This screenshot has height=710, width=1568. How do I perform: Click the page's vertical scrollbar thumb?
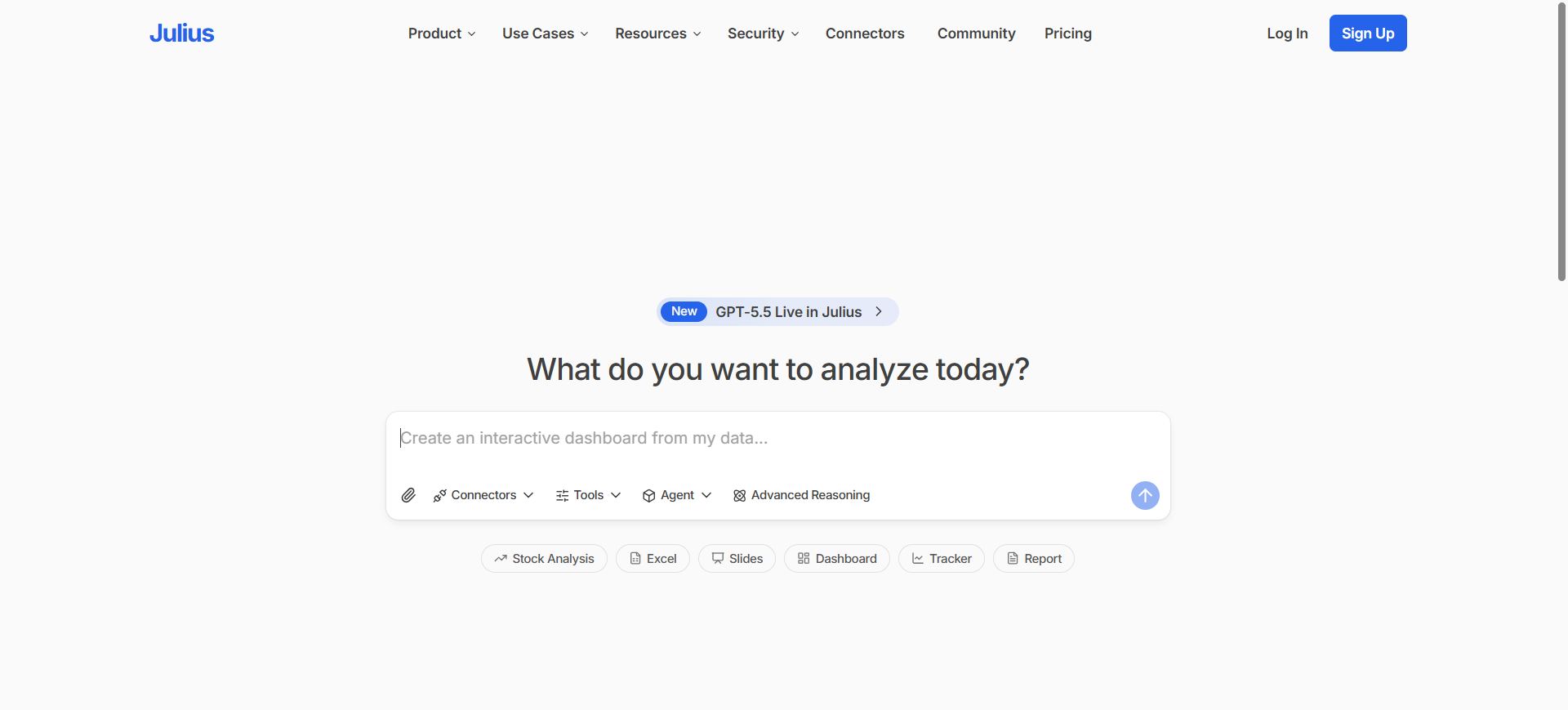pos(1561,143)
